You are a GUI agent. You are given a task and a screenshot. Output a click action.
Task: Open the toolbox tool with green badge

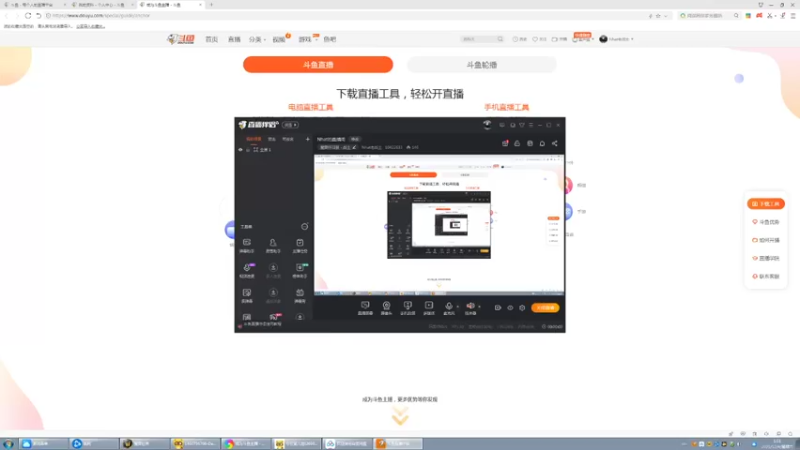tap(299, 270)
